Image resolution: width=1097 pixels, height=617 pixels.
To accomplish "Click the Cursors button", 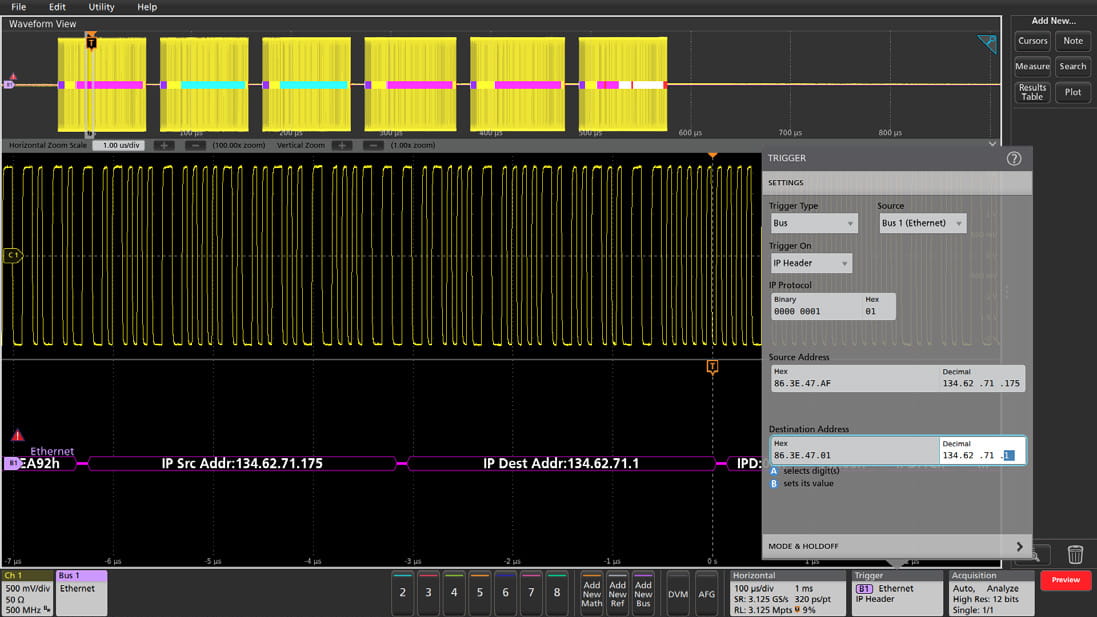I will 1033,41.
